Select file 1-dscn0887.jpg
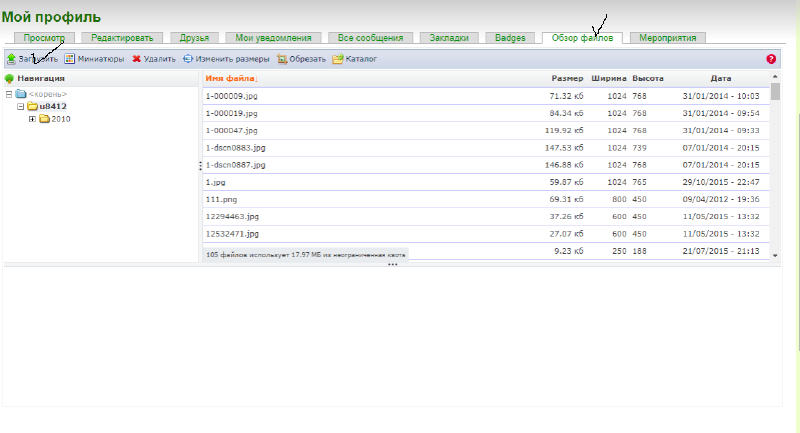This screenshot has width=800, height=433. point(236,165)
